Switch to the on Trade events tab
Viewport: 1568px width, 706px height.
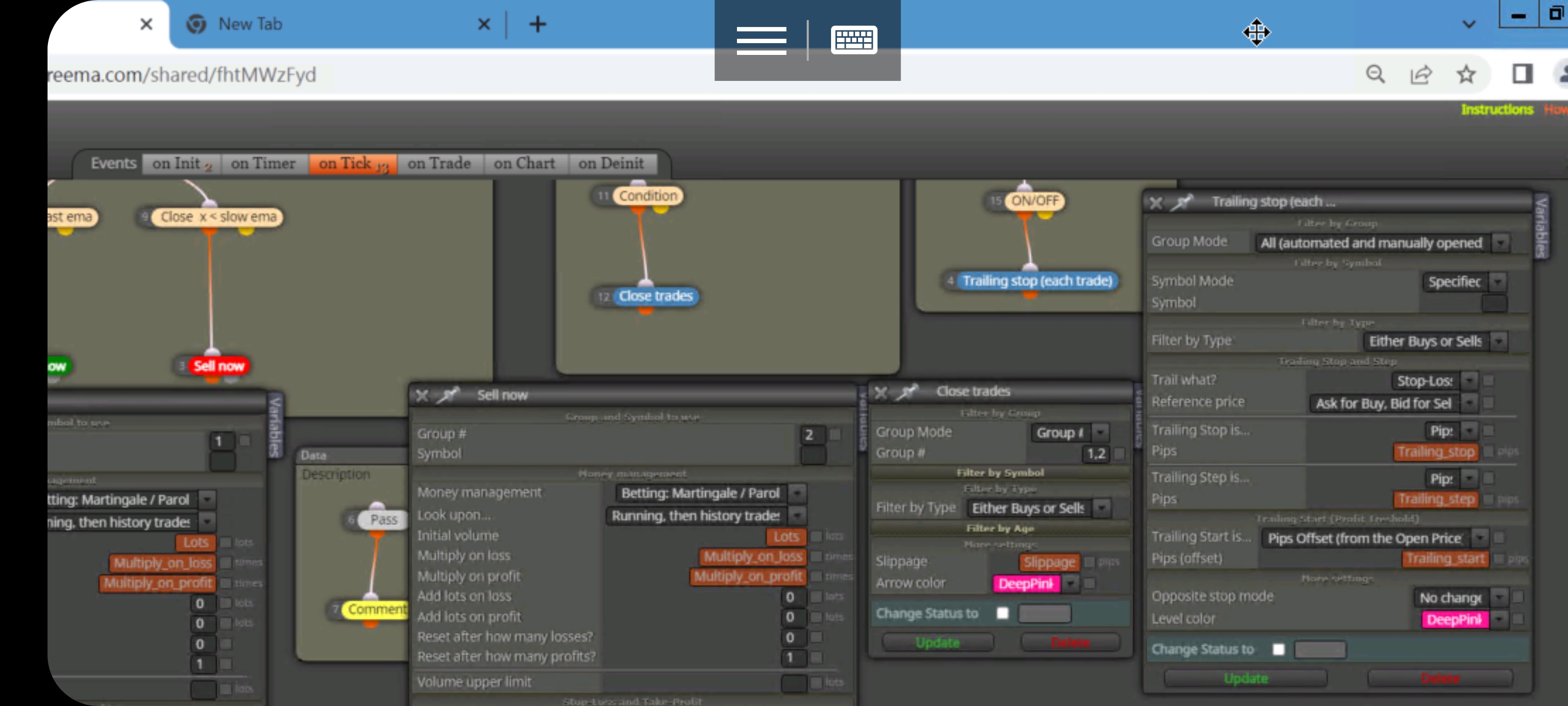pyautogui.click(x=440, y=163)
